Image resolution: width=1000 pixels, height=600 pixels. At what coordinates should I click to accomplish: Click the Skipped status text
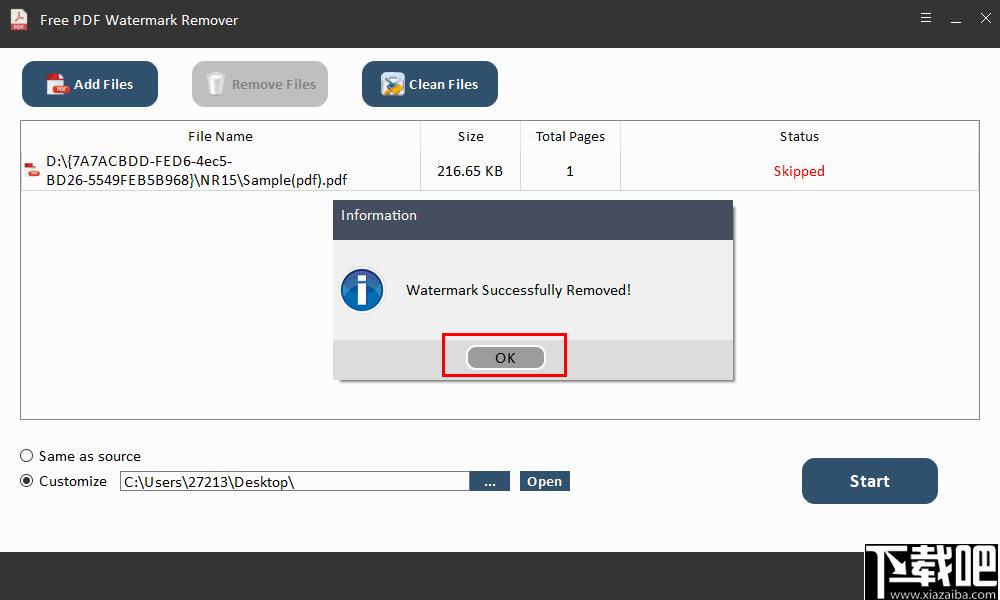tap(799, 171)
